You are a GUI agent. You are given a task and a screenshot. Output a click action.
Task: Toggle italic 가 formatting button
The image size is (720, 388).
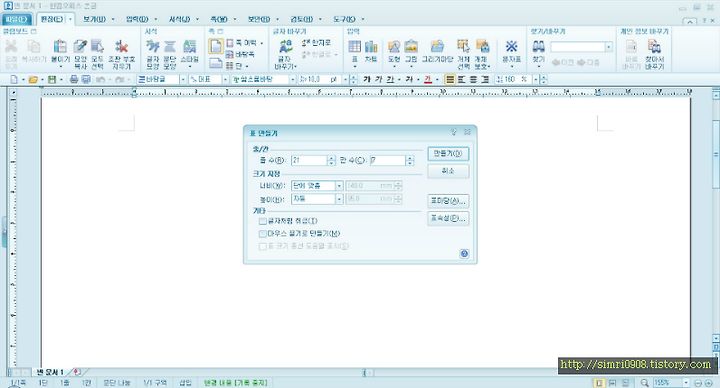[378, 79]
